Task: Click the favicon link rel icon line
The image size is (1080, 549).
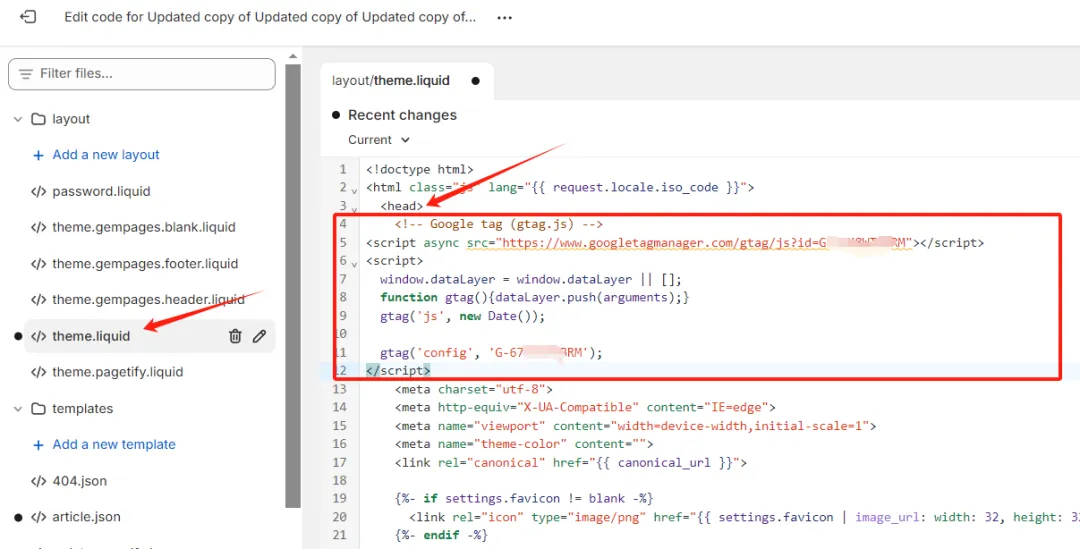Action: pos(744,517)
